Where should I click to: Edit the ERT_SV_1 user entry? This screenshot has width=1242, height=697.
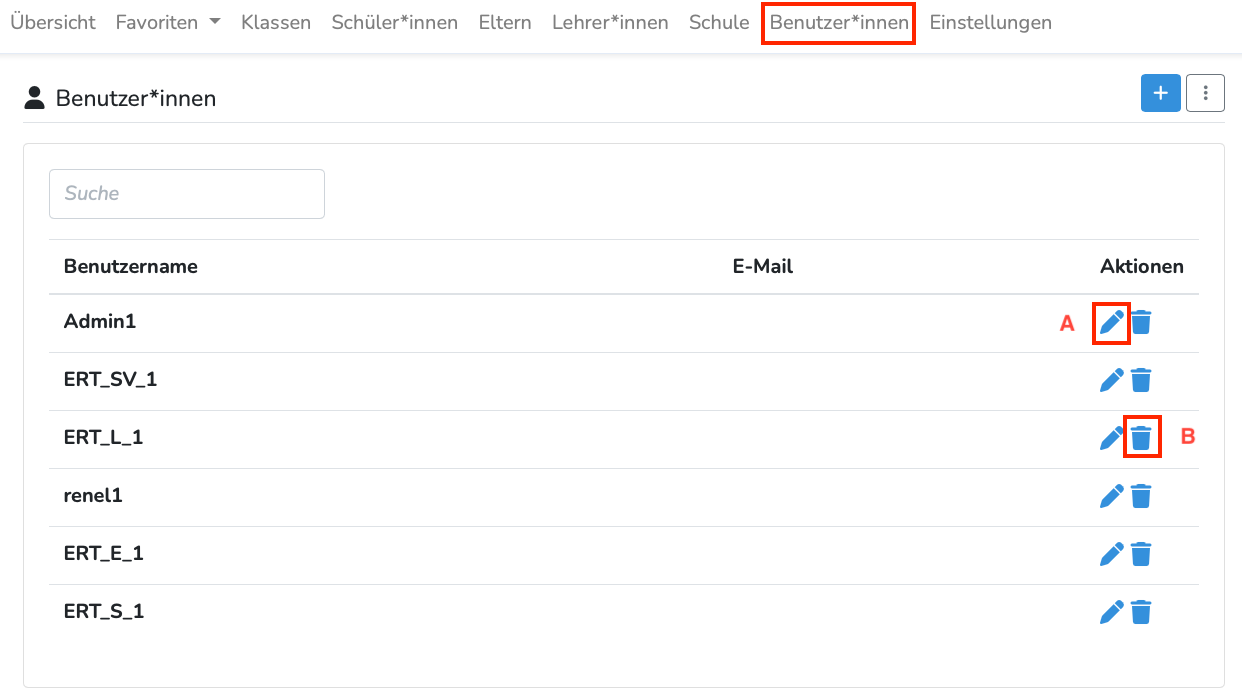pyautogui.click(x=1111, y=380)
